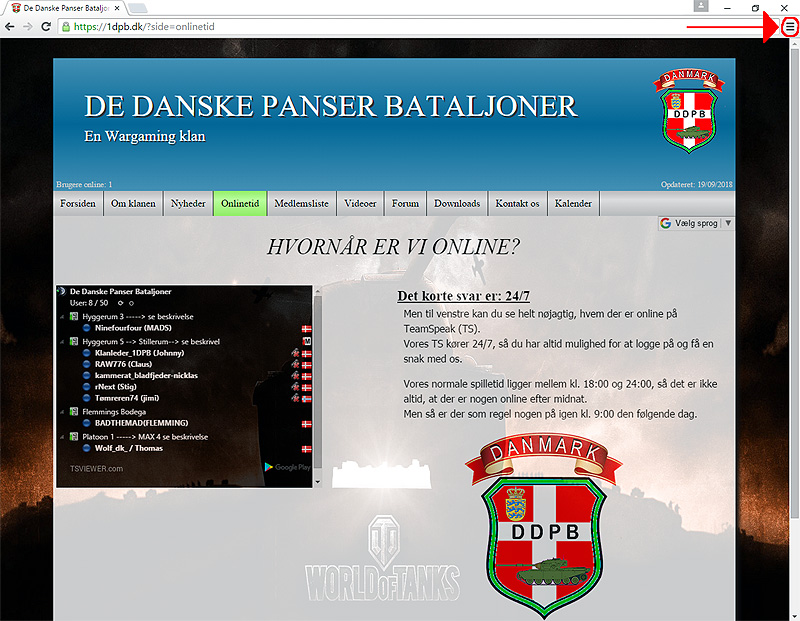This screenshot has width=800, height=621.
Task: Open the Vælg sprog language dropdown
Action: 697,224
